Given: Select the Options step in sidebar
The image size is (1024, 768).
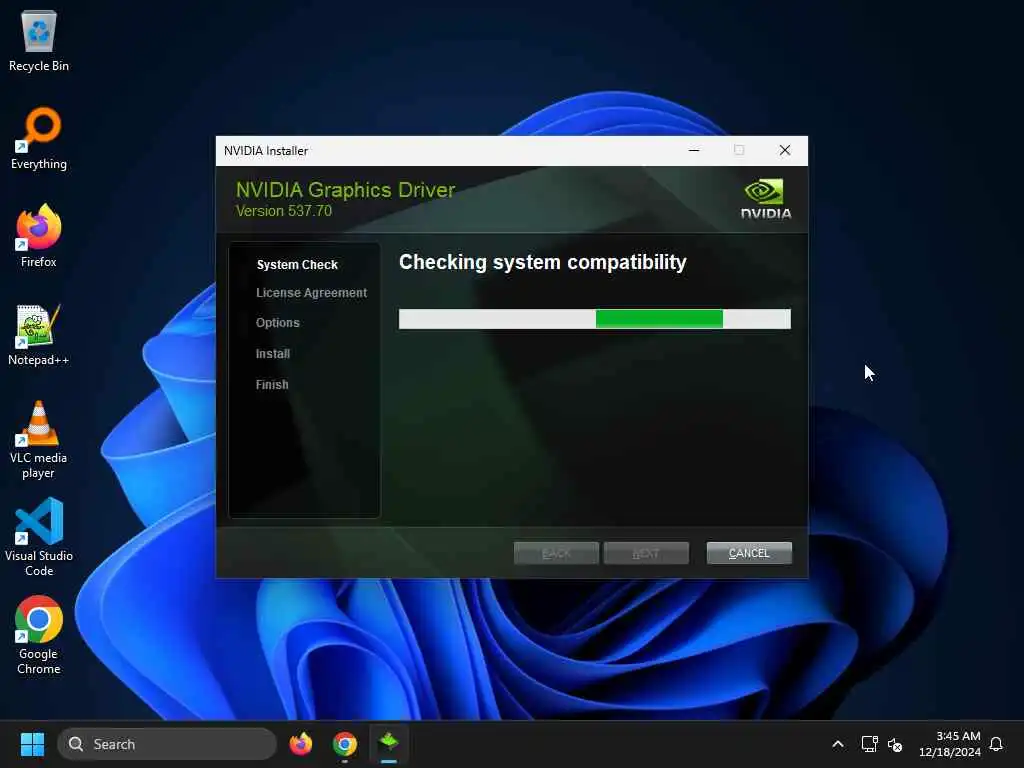Looking at the screenshot, I should (x=278, y=323).
